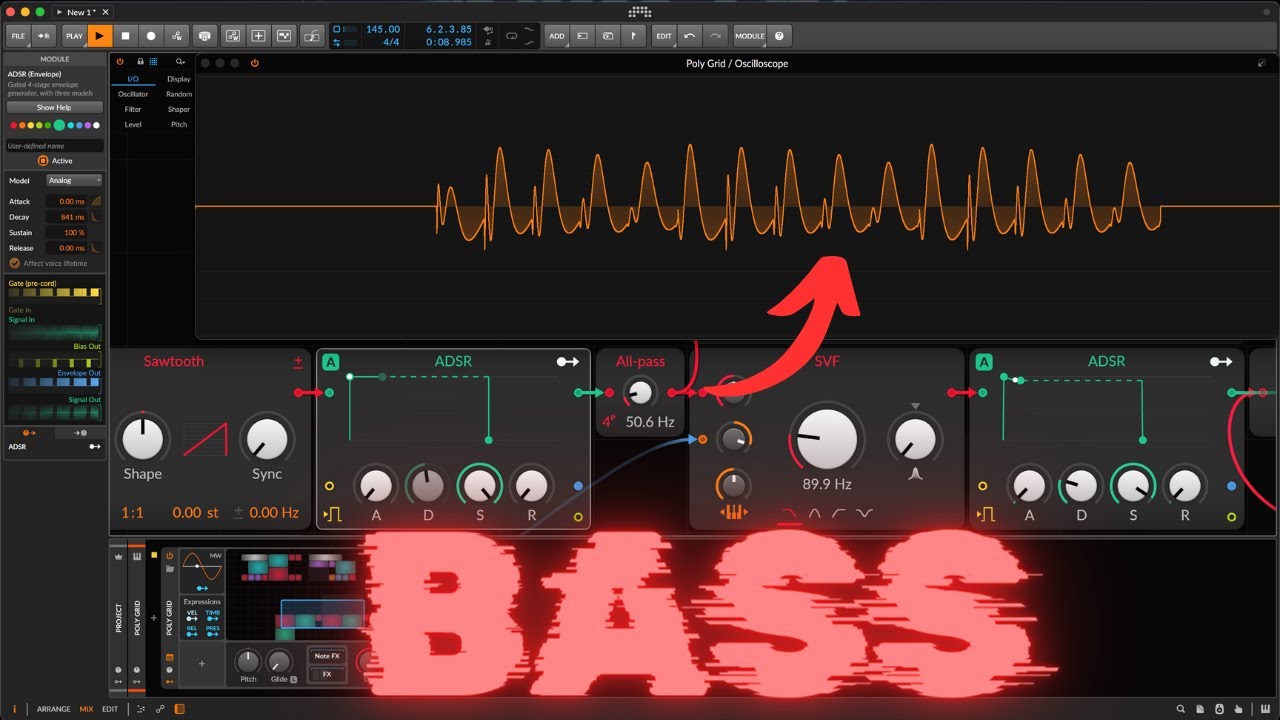Image resolution: width=1280 pixels, height=720 pixels.
Task: Open the ADD menu
Action: [557, 35]
